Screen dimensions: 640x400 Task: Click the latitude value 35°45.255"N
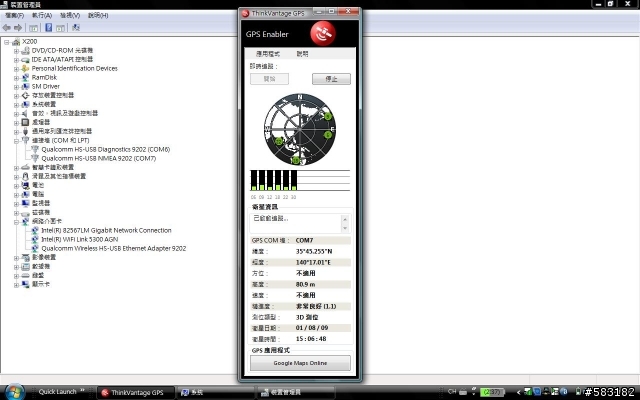pyautogui.click(x=314, y=251)
